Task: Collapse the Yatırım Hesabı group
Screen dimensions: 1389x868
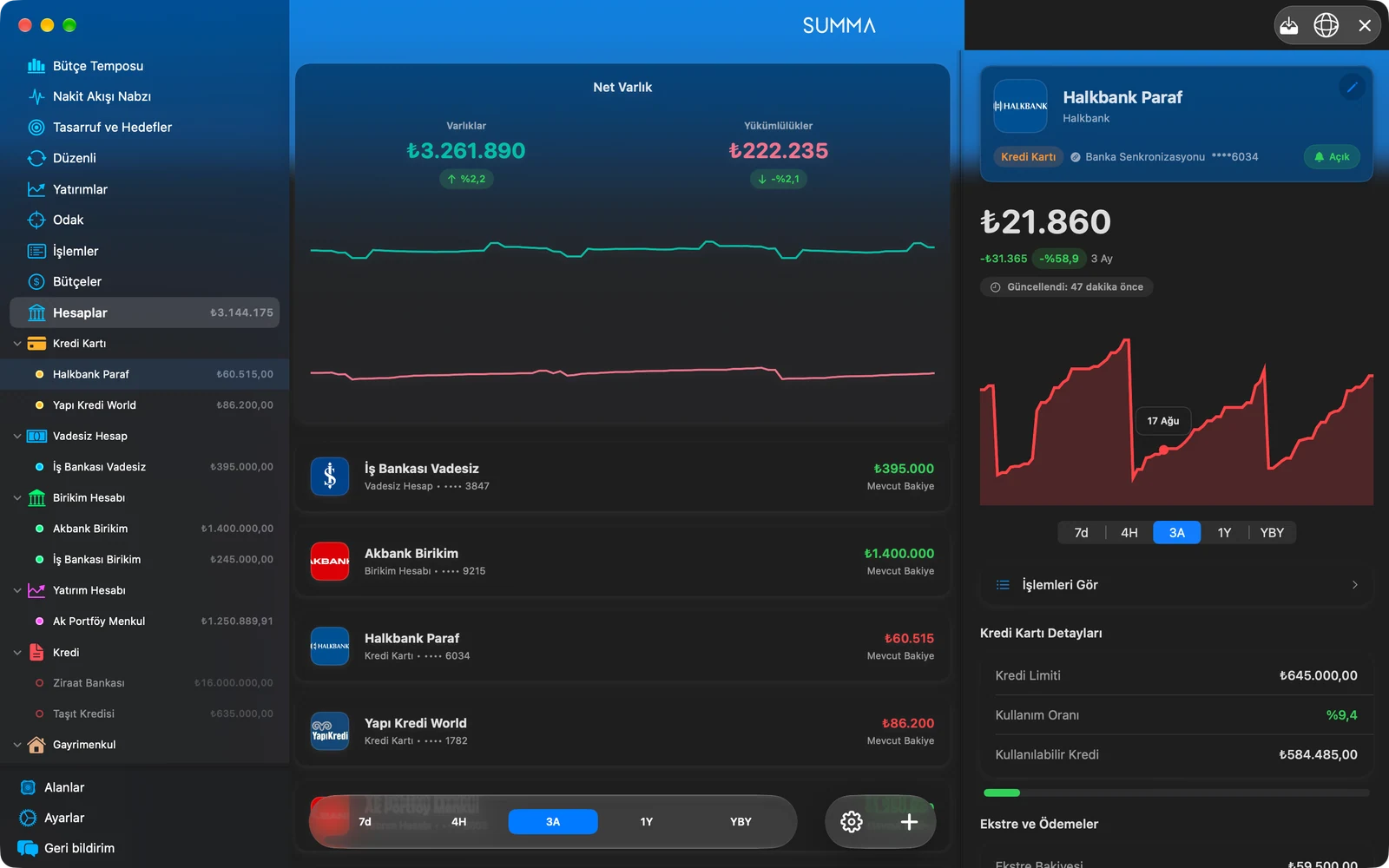Action: point(17,590)
